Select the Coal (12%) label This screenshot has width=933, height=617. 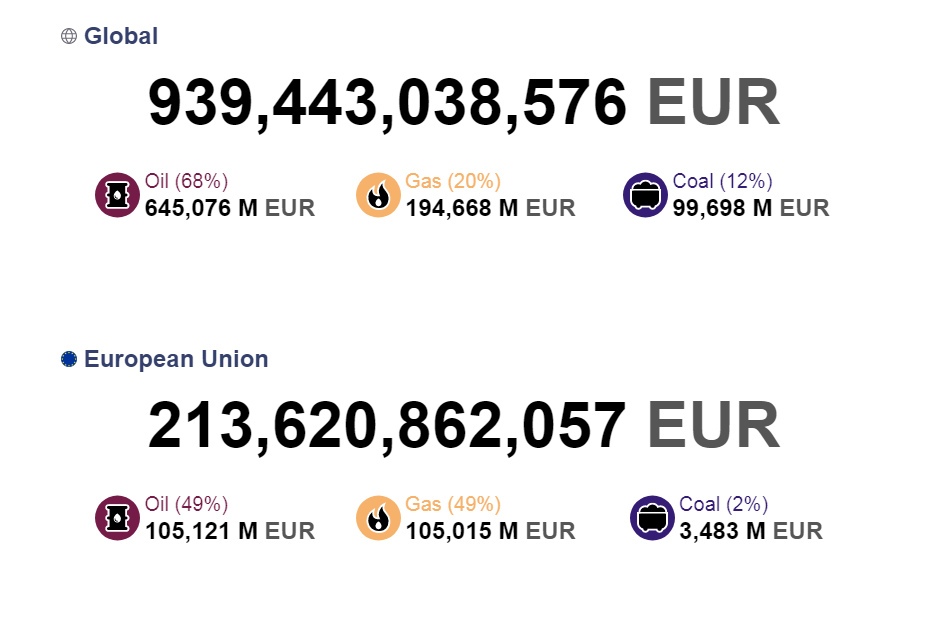tap(723, 181)
